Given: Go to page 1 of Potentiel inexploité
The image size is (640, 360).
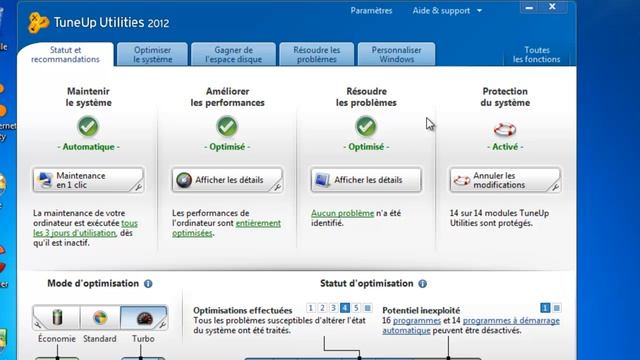Looking at the screenshot, I should point(545,308).
